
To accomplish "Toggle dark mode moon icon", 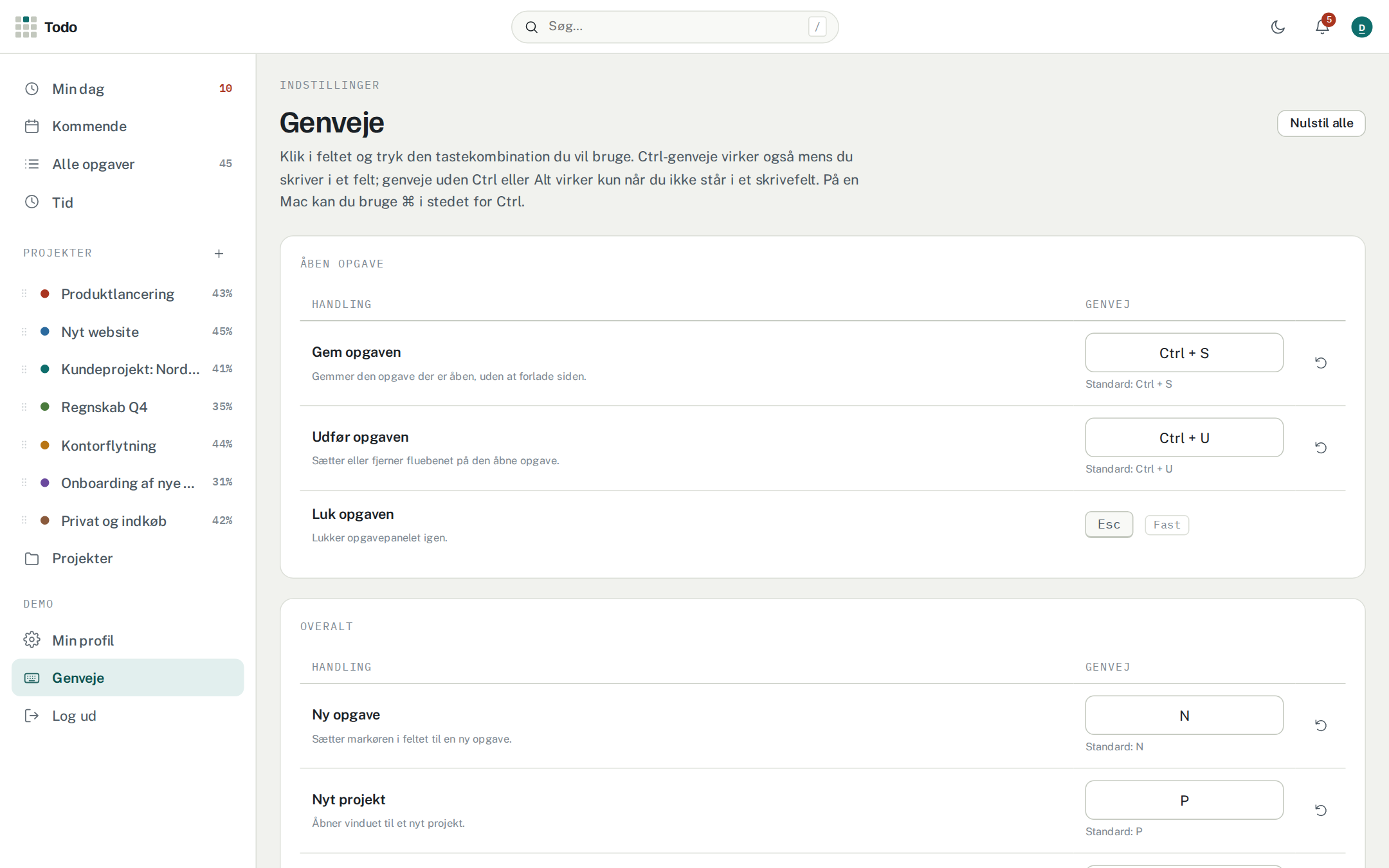I will coord(1278,27).
